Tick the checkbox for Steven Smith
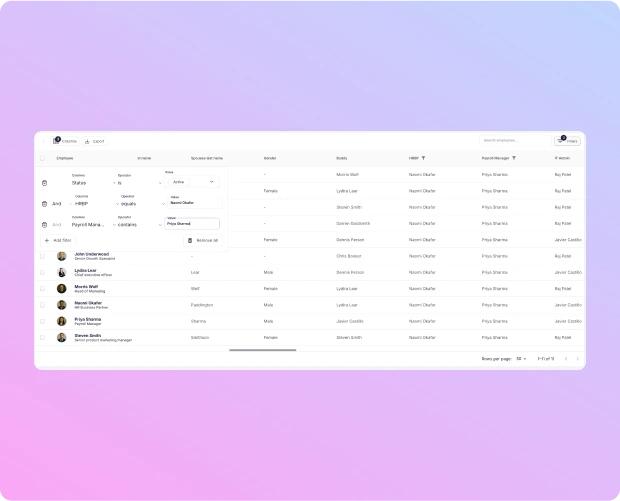Screen dimensions: 620x501 pos(42,337)
